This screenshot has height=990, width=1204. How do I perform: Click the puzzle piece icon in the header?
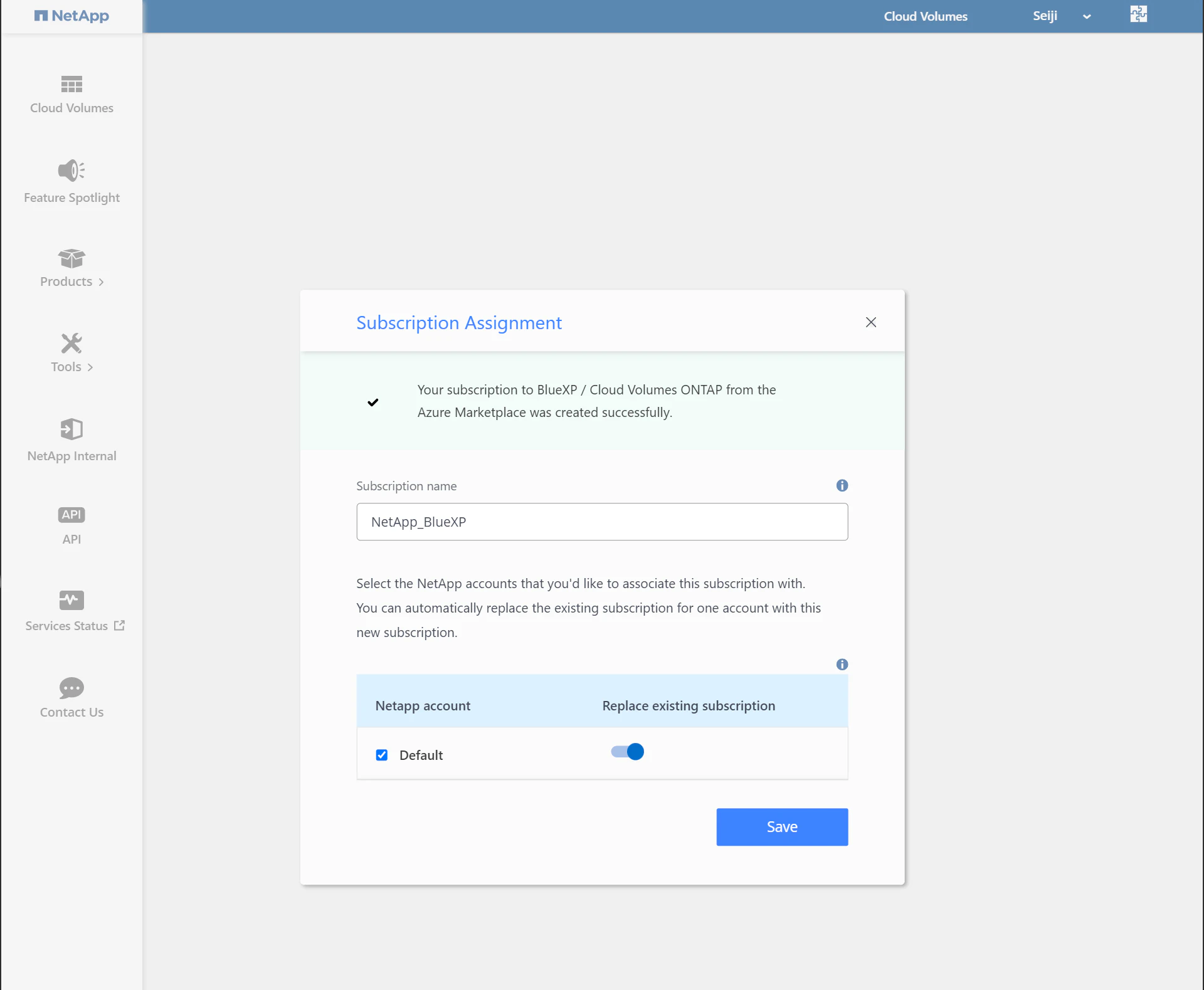coord(1138,14)
